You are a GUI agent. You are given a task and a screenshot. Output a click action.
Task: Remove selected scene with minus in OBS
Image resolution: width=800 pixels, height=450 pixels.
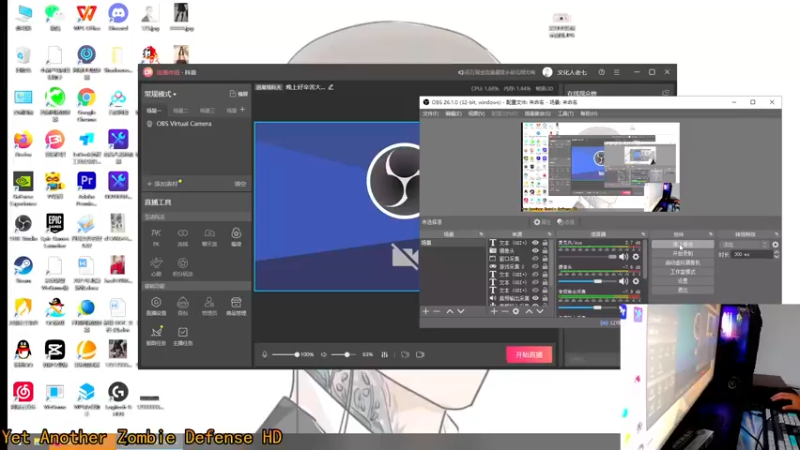point(437,311)
